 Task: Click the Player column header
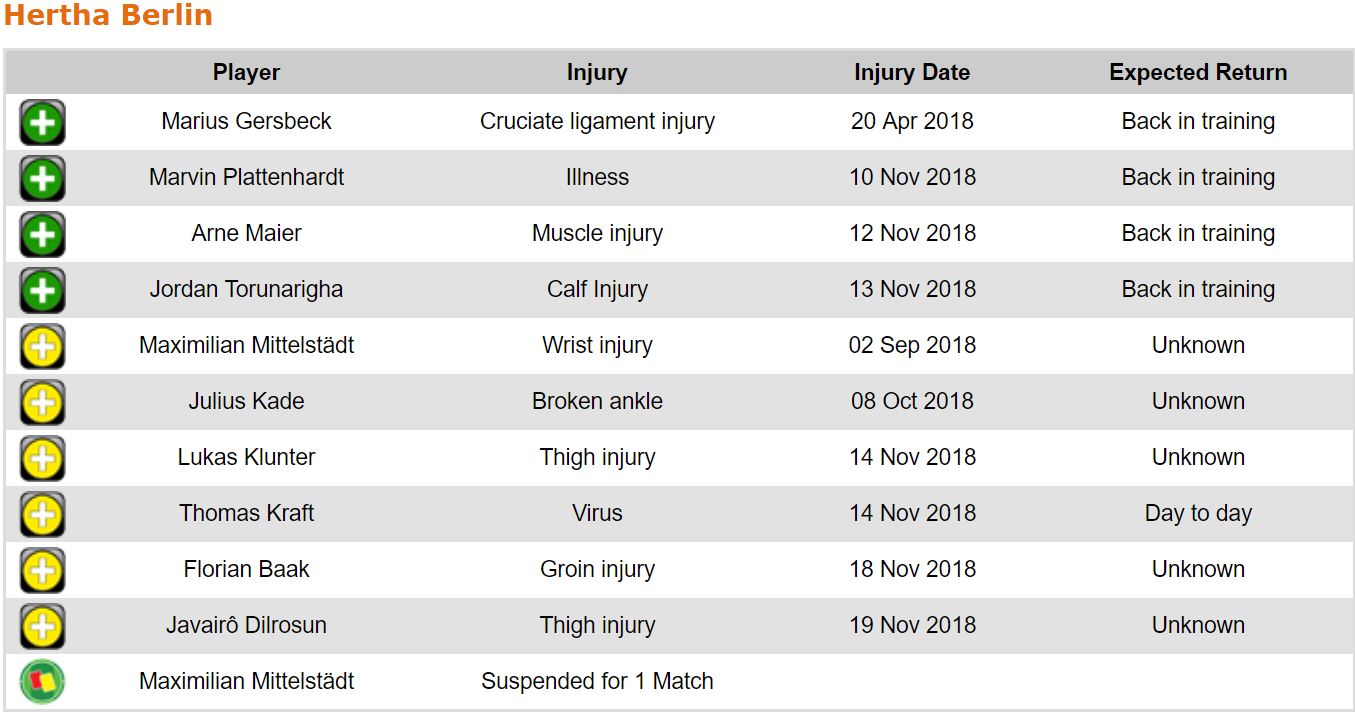[246, 72]
